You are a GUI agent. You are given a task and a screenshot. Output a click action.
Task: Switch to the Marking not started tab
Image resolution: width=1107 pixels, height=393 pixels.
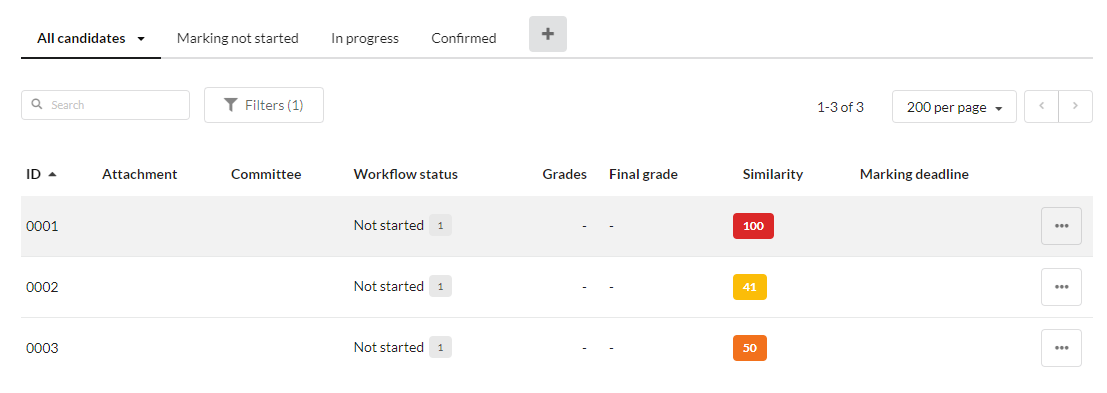[238, 38]
